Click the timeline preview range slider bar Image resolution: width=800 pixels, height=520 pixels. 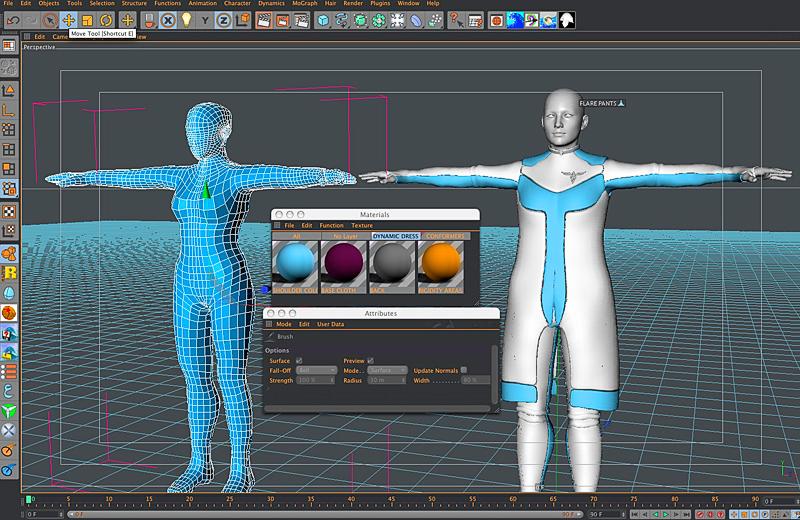[x=326, y=514]
